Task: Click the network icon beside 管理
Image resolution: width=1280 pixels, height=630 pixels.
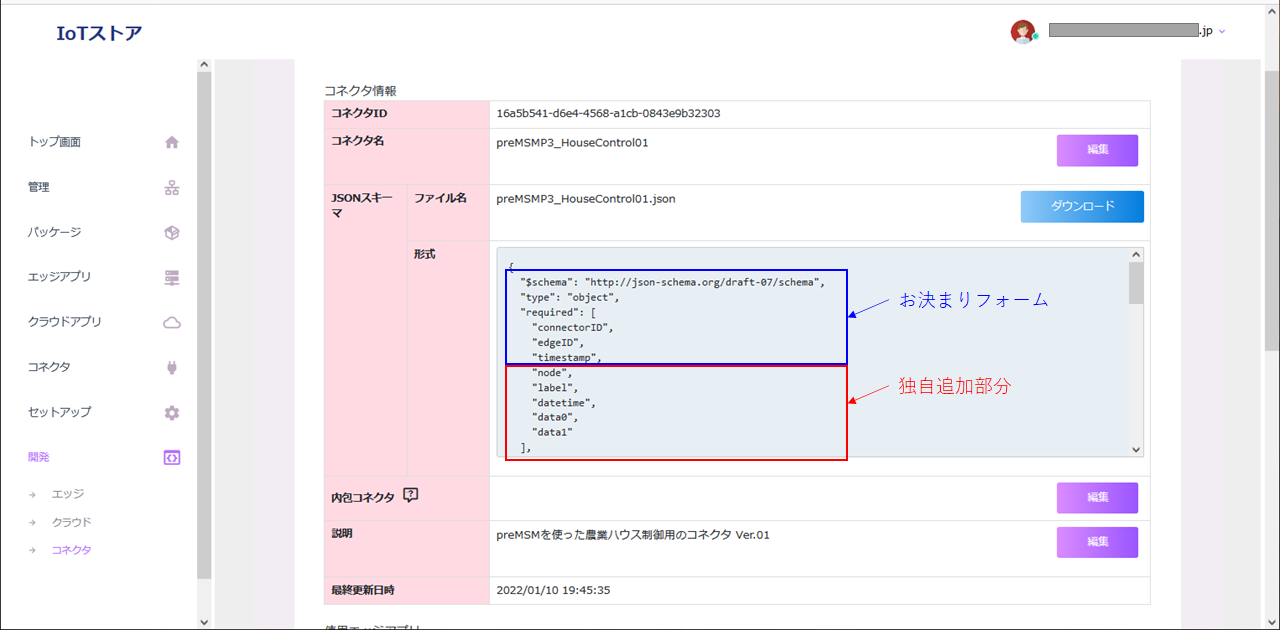Action: [171, 187]
